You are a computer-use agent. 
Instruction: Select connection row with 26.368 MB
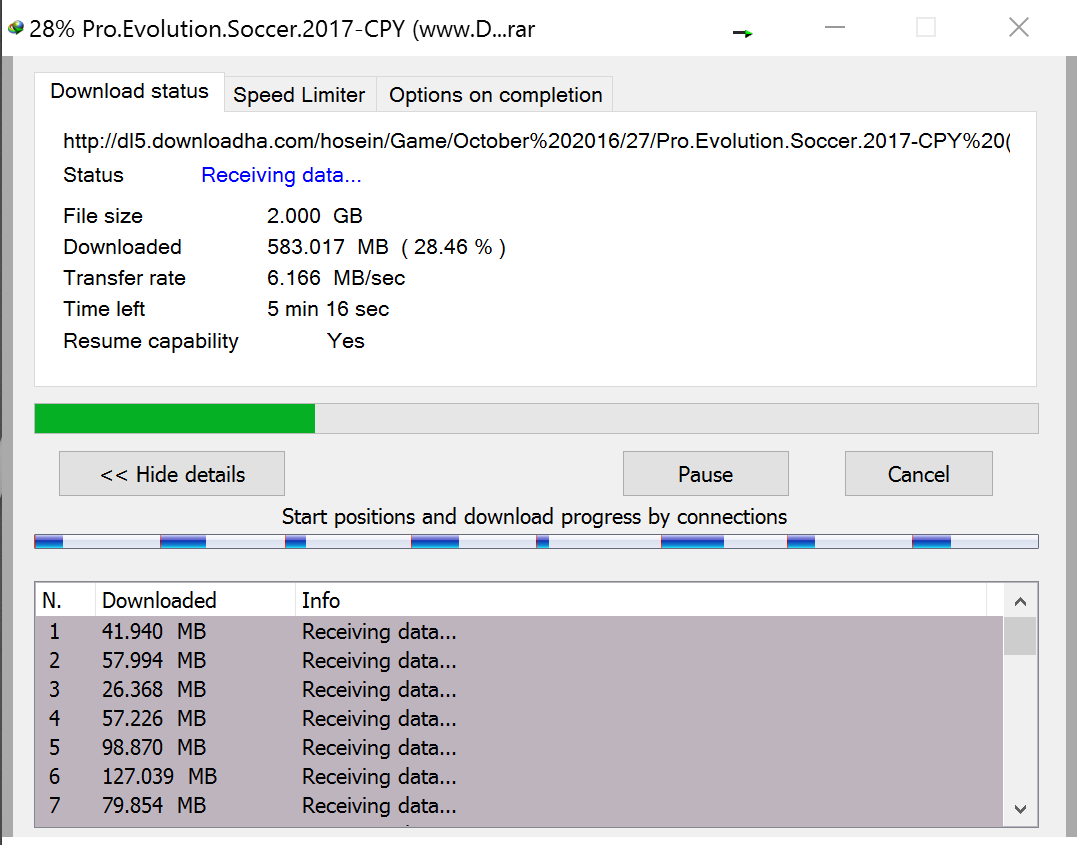519,689
